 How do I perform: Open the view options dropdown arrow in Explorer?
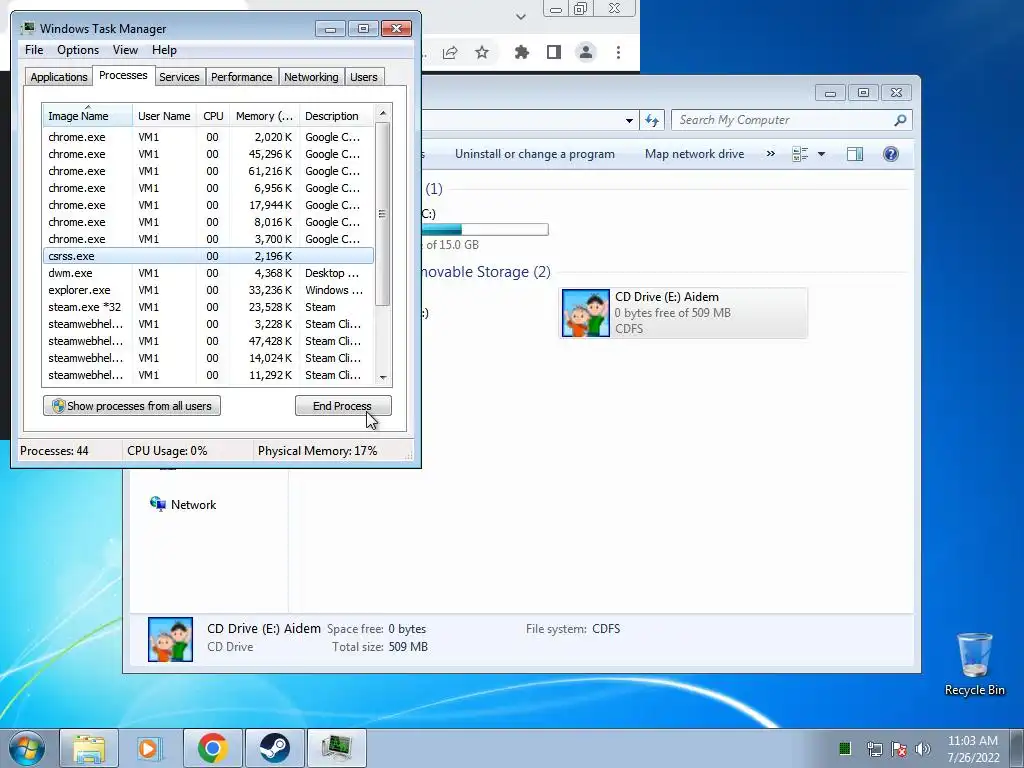click(x=822, y=154)
